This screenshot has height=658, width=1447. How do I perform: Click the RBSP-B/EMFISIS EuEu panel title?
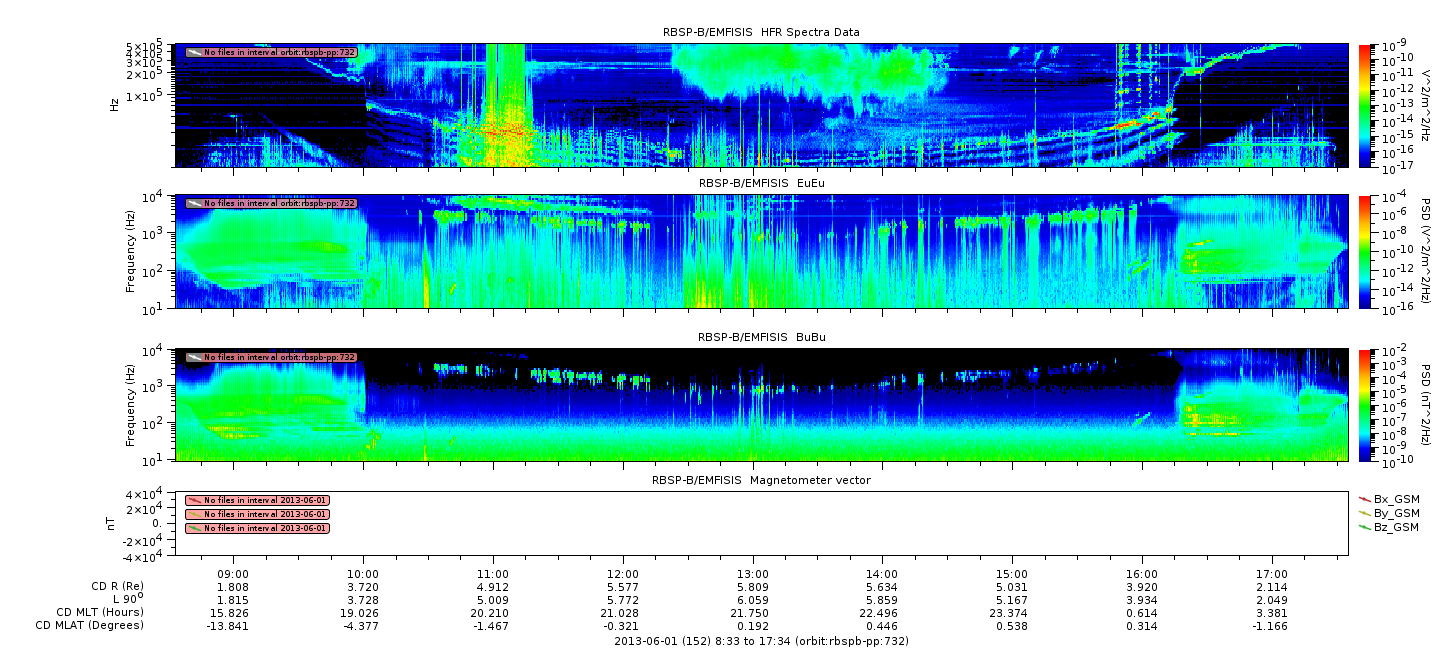pyautogui.click(x=761, y=184)
